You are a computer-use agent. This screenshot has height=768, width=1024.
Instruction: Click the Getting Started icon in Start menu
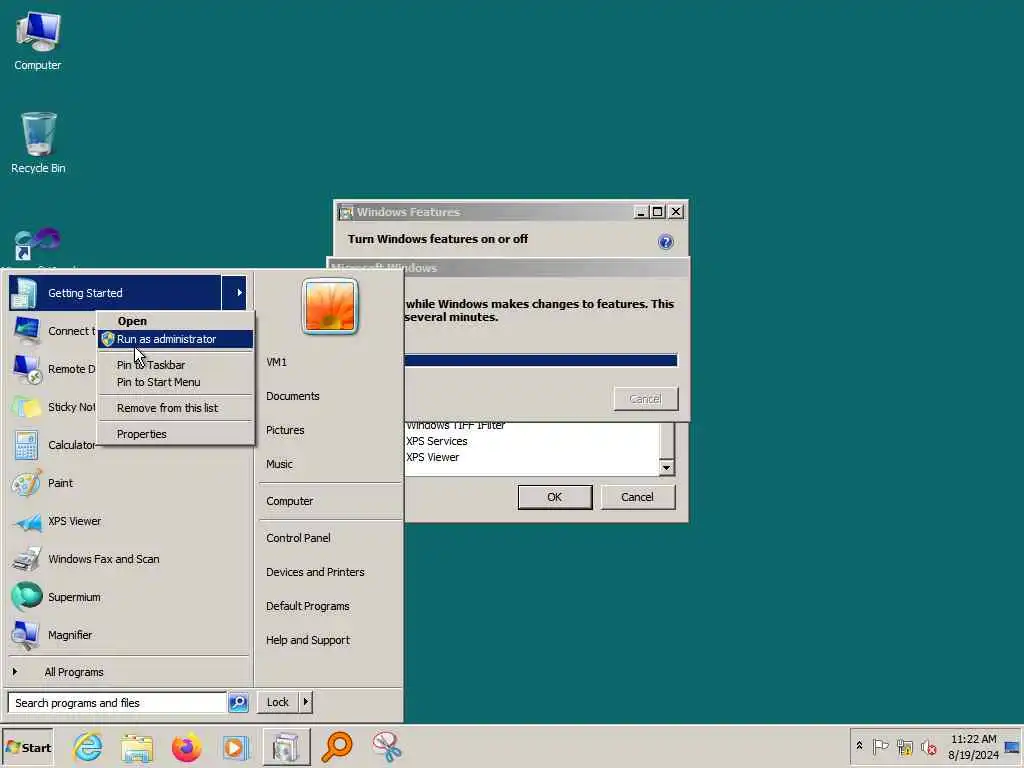[x=24, y=293]
